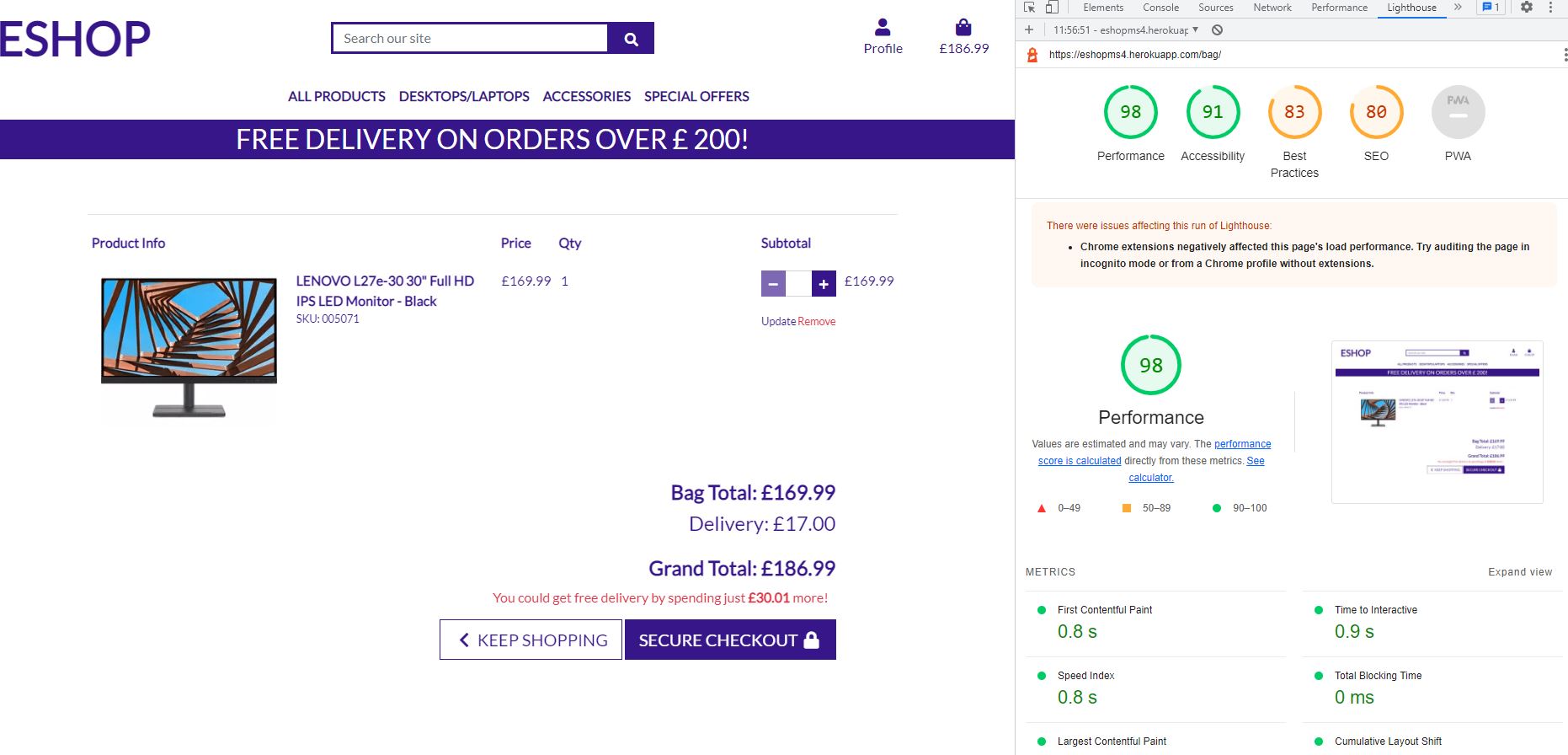The height and width of the screenshot is (755, 1568).
Task: Start a new Lighthouse audit with plus icon
Action: (x=1029, y=30)
